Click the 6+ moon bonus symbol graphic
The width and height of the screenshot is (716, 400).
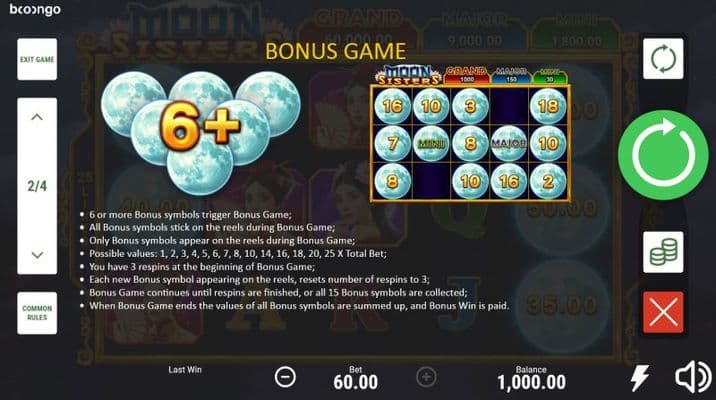click(x=200, y=132)
